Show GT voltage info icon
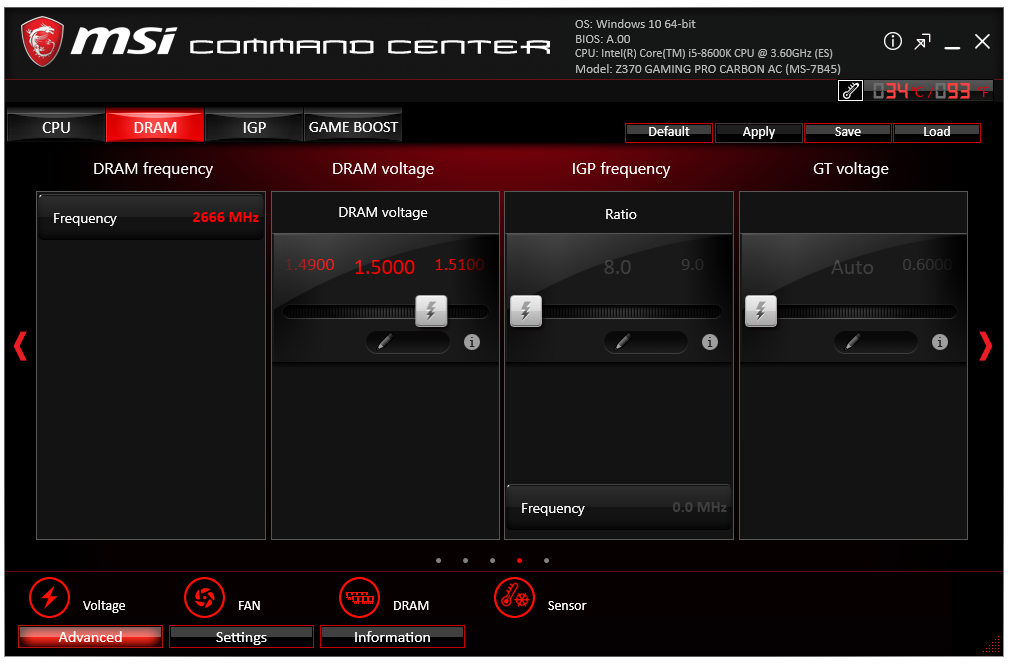The image size is (1011, 666). point(940,342)
